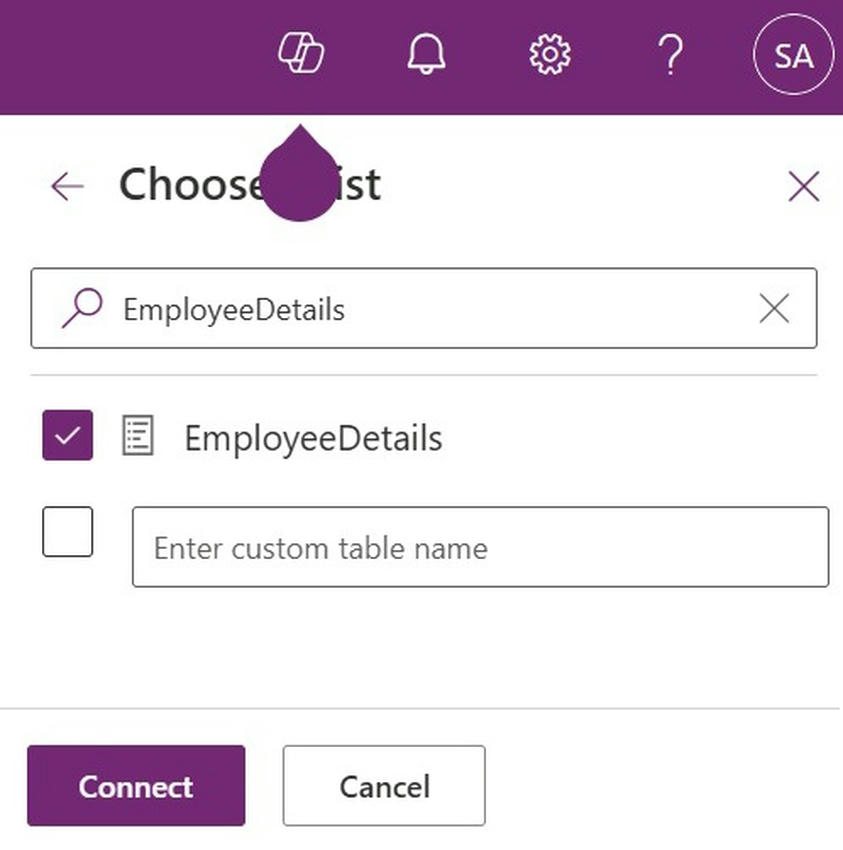Close the Choose a list panel
Viewport: 843px width, 850px height.
point(803,186)
